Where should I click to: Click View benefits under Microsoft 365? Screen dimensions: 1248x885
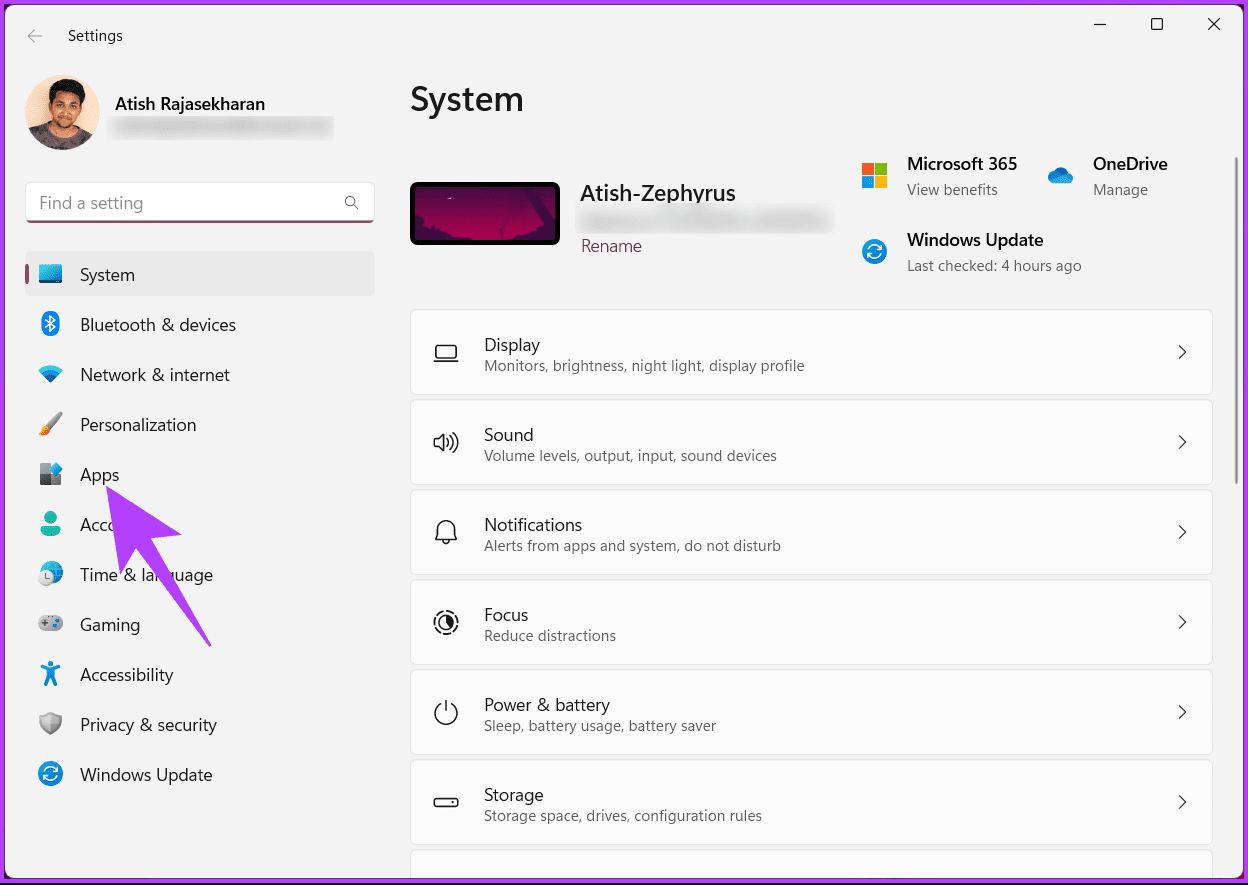pos(952,190)
